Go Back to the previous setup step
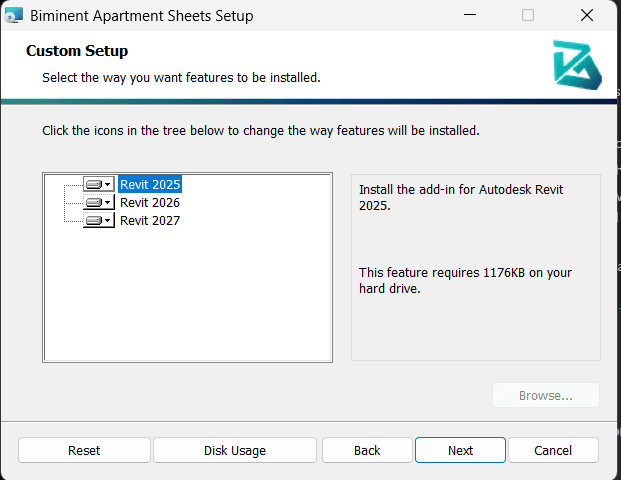The height and width of the screenshot is (480, 621). tap(367, 450)
